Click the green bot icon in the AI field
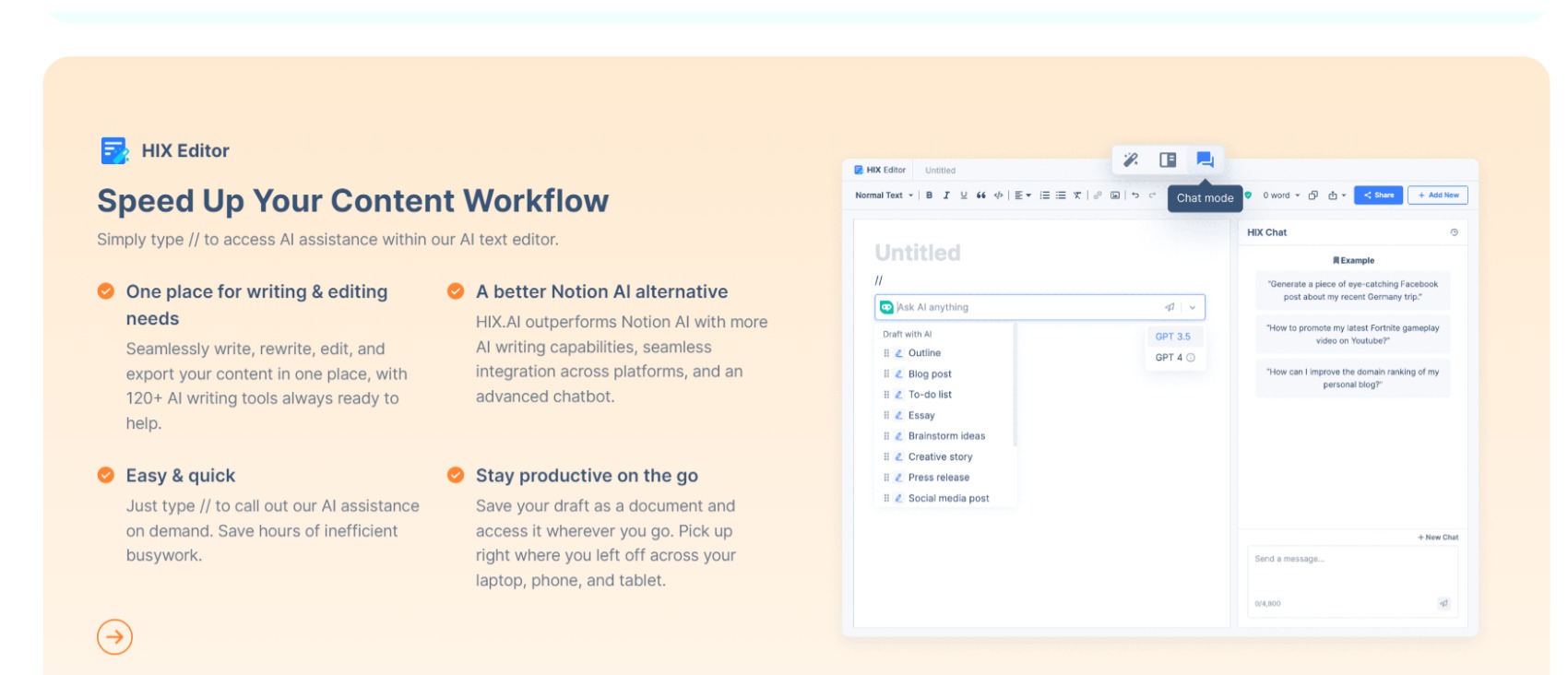Viewport: 1568px width, 675px height. [x=886, y=307]
